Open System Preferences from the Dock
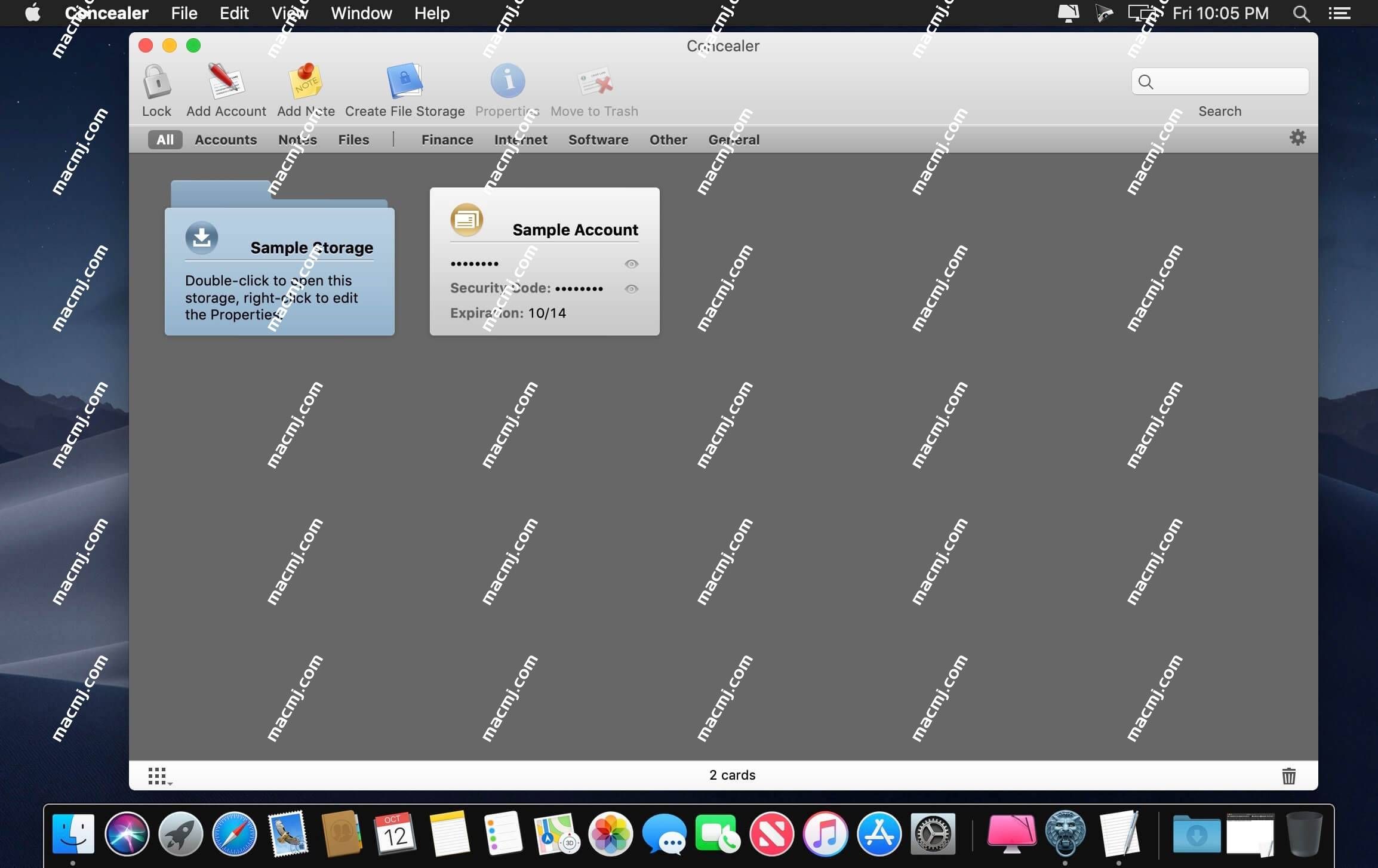This screenshot has width=1378, height=868. 933,834
